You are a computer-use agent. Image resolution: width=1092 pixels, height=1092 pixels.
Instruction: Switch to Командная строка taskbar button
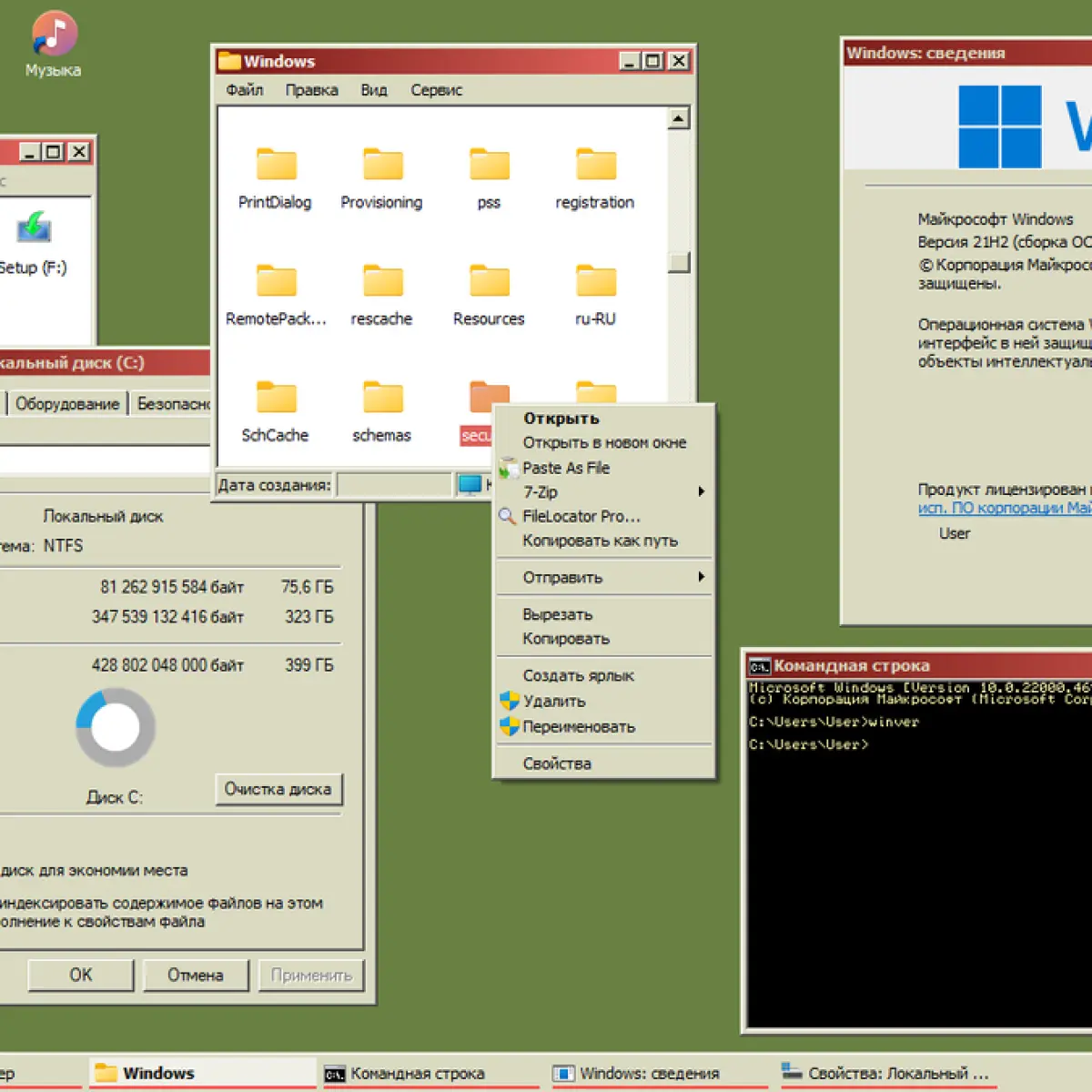coord(433,1074)
